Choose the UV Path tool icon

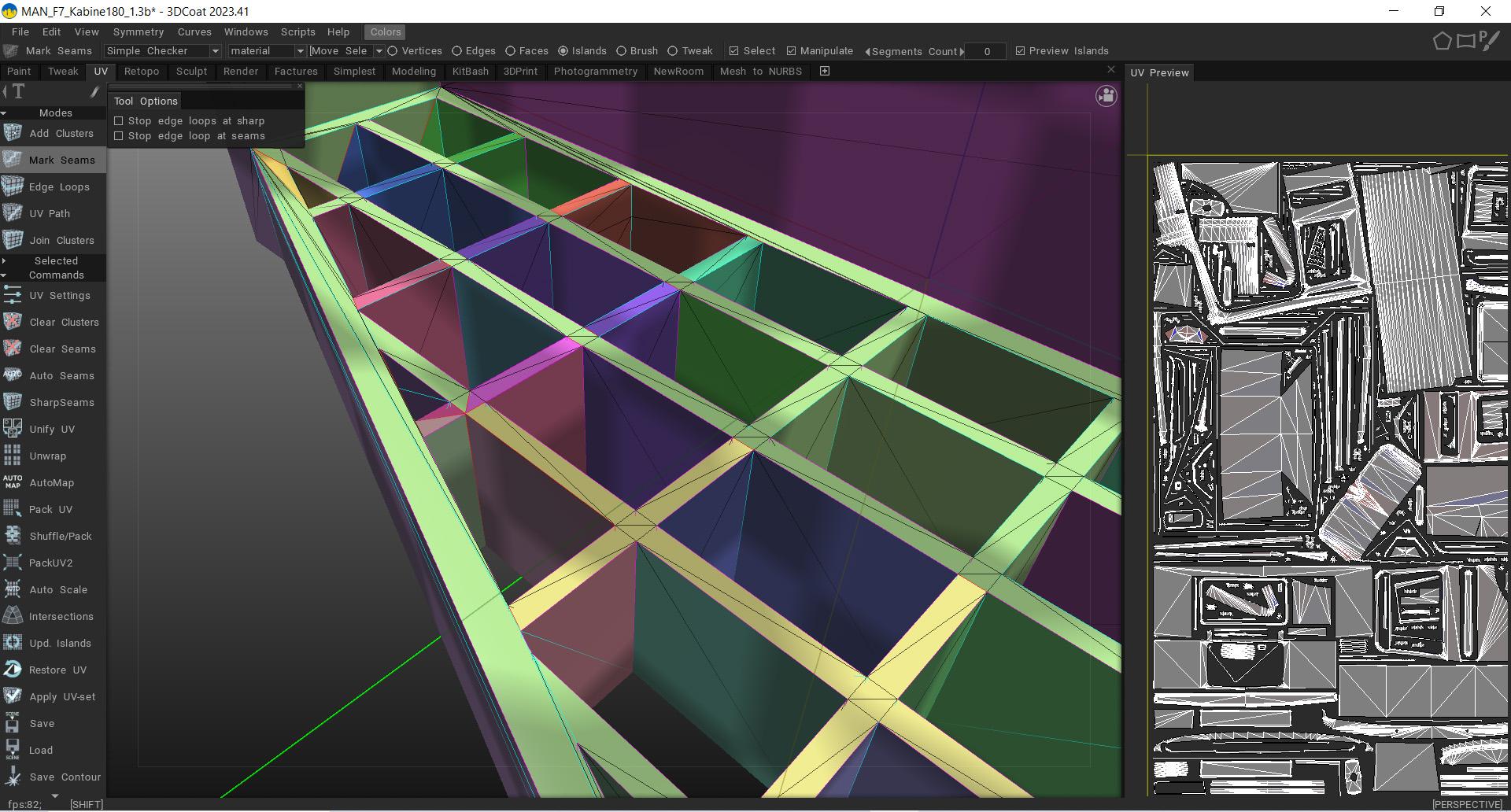[x=13, y=213]
